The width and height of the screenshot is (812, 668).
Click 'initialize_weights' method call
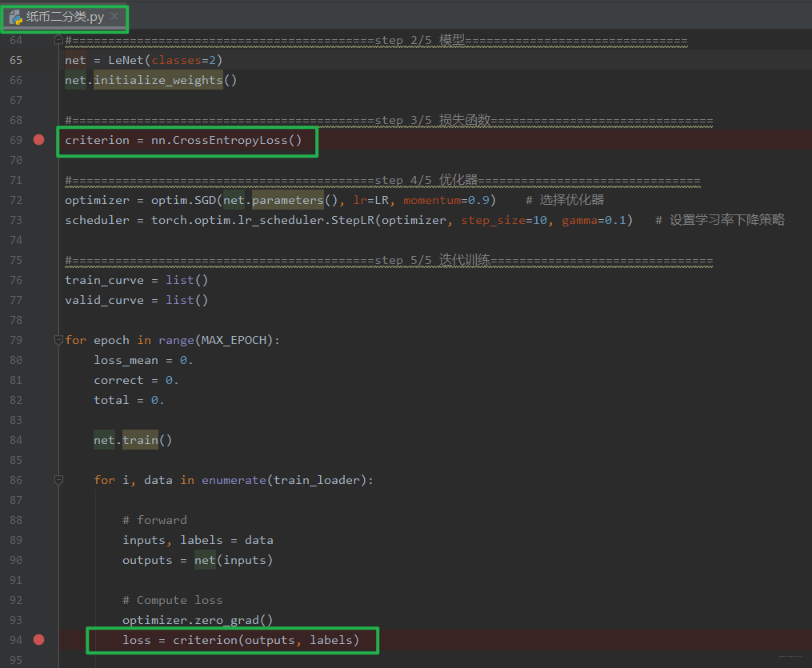pos(158,80)
